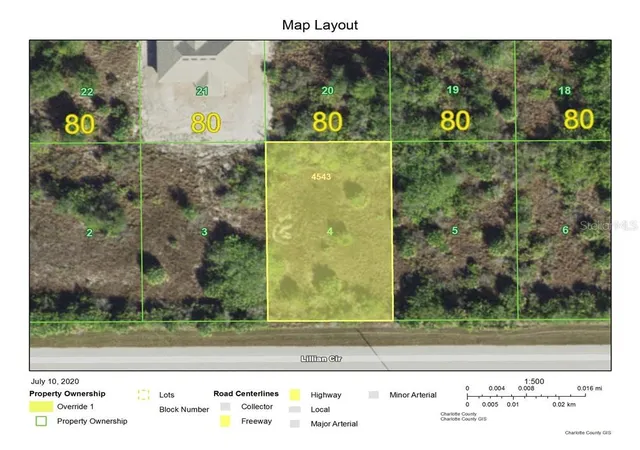640x450 pixels.
Task: Click the Highway yellow legend swatch
Action: 295,395
